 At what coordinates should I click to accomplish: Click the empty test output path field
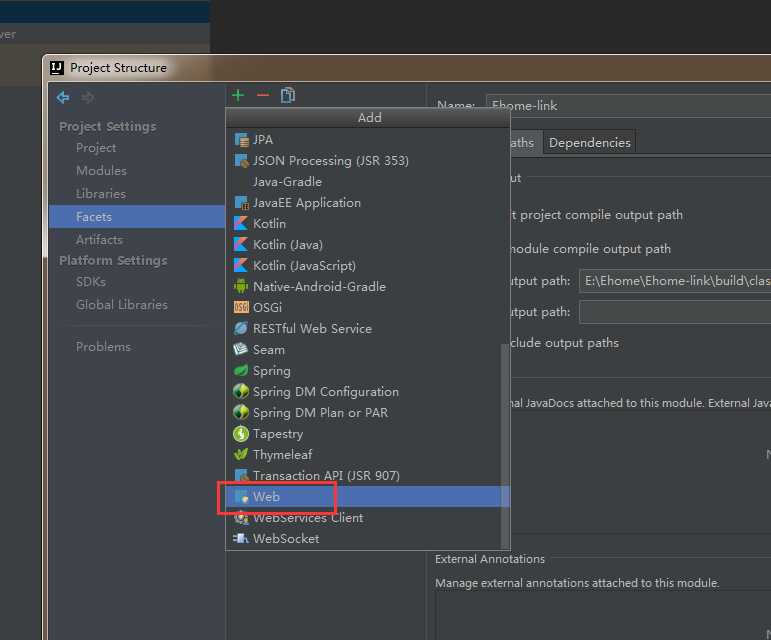click(x=675, y=312)
